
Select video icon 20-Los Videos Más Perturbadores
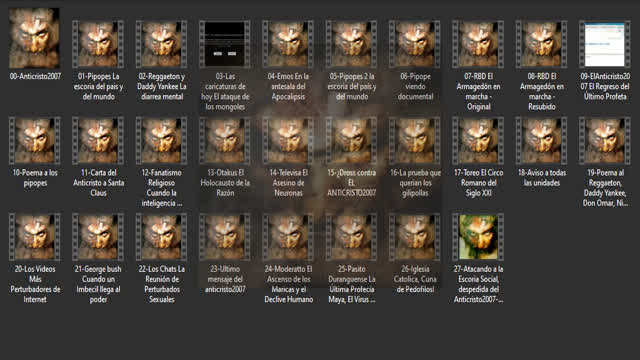tap(35, 237)
